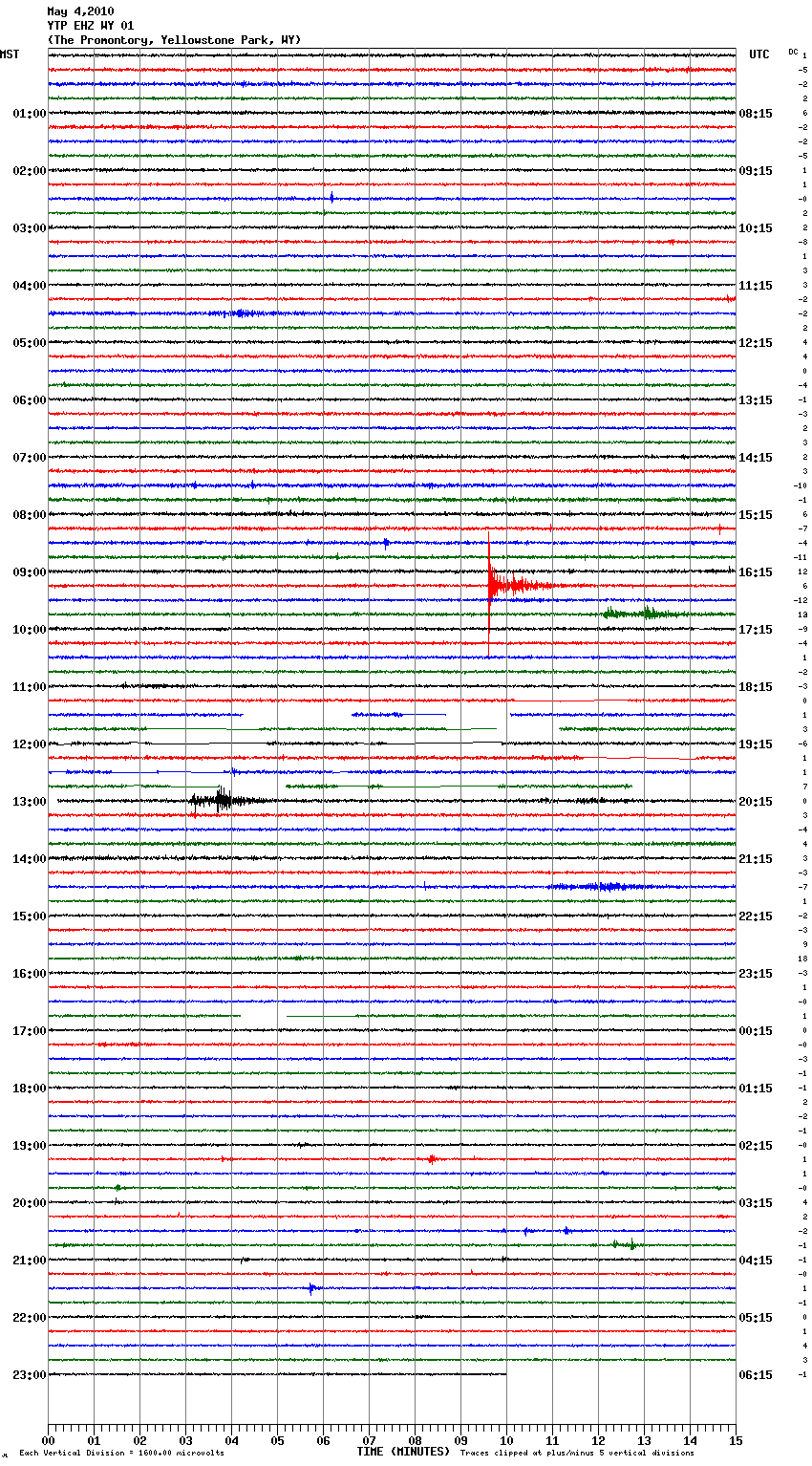
Task: Choose the 09:00 MST time label
Action: tap(30, 572)
